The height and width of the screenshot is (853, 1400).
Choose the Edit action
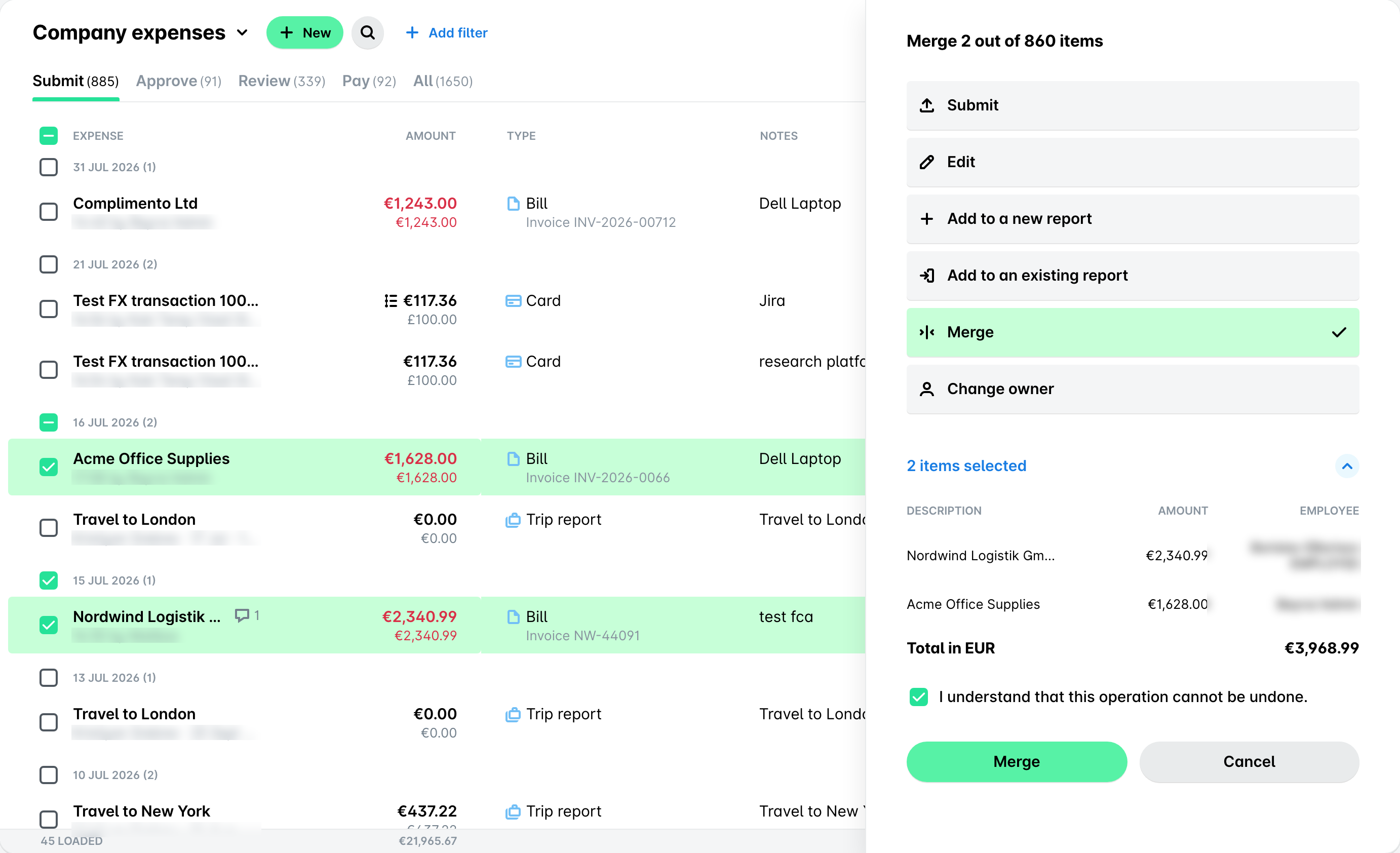point(1133,162)
